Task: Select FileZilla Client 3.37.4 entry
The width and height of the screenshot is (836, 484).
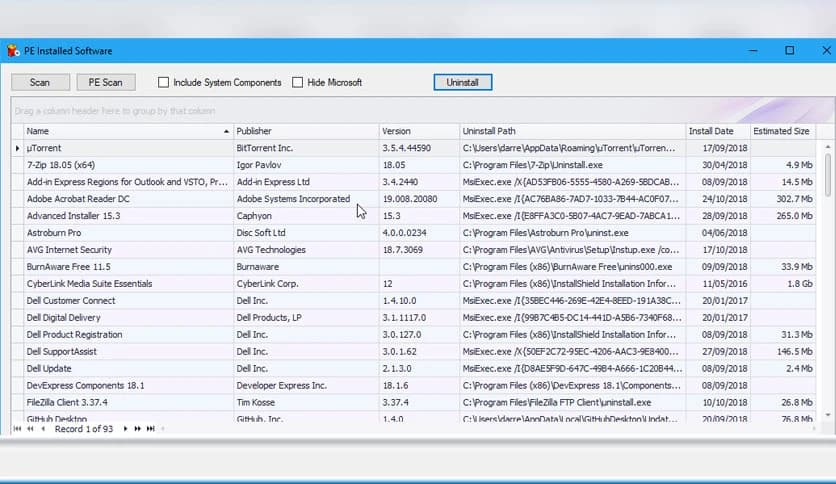Action: pyautogui.click(x=67, y=402)
